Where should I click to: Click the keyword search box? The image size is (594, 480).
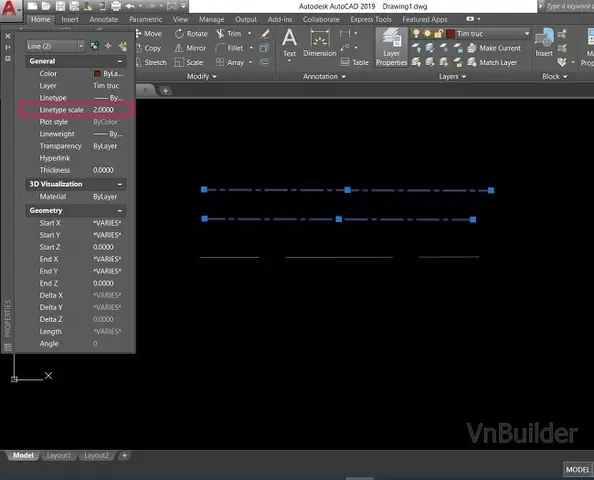pyautogui.click(x=569, y=6)
